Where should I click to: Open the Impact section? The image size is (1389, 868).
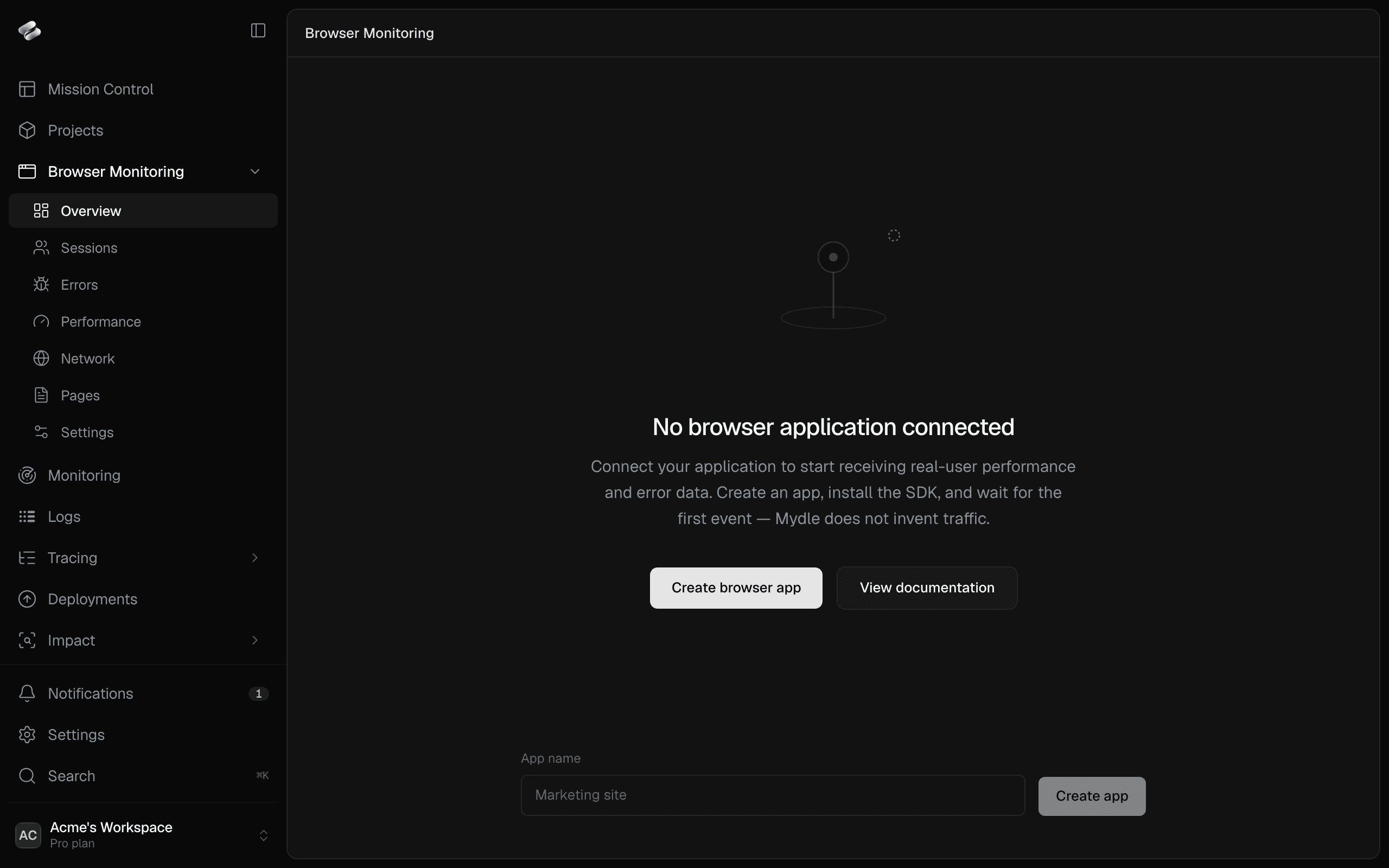[x=143, y=640]
